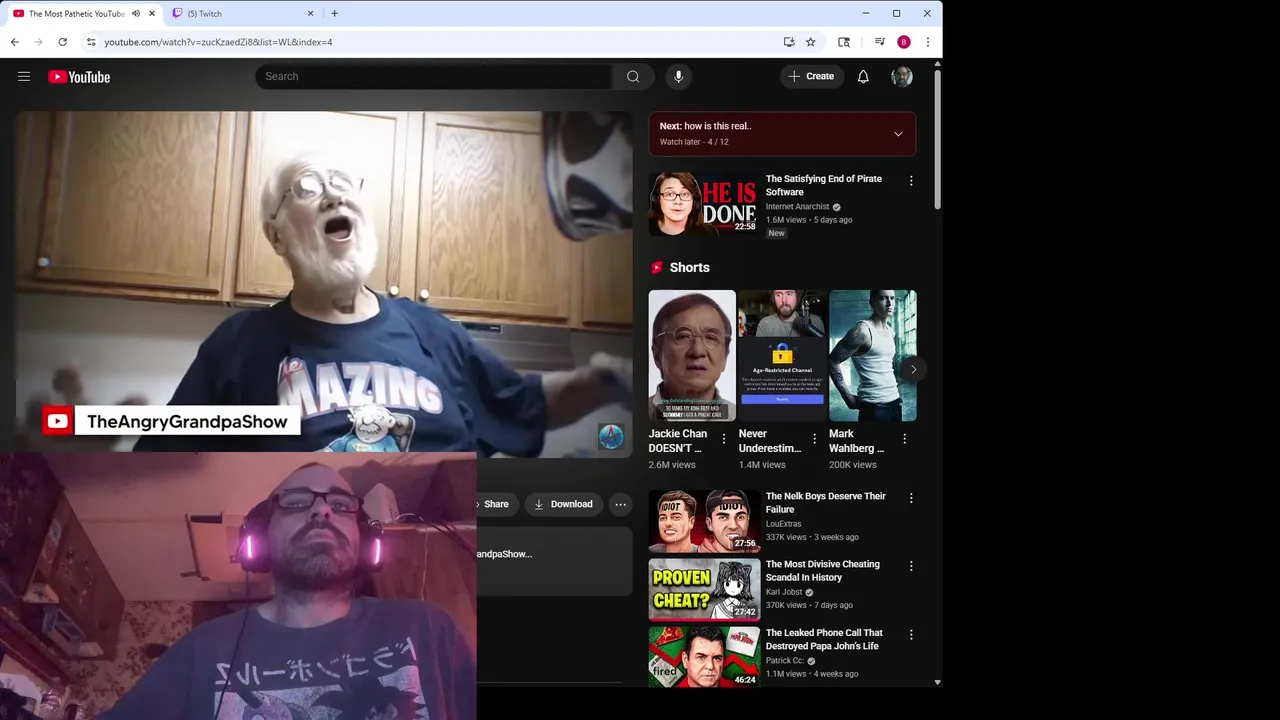
Task: Open The Satisfying End of Pirate Software title
Action: pos(823,185)
